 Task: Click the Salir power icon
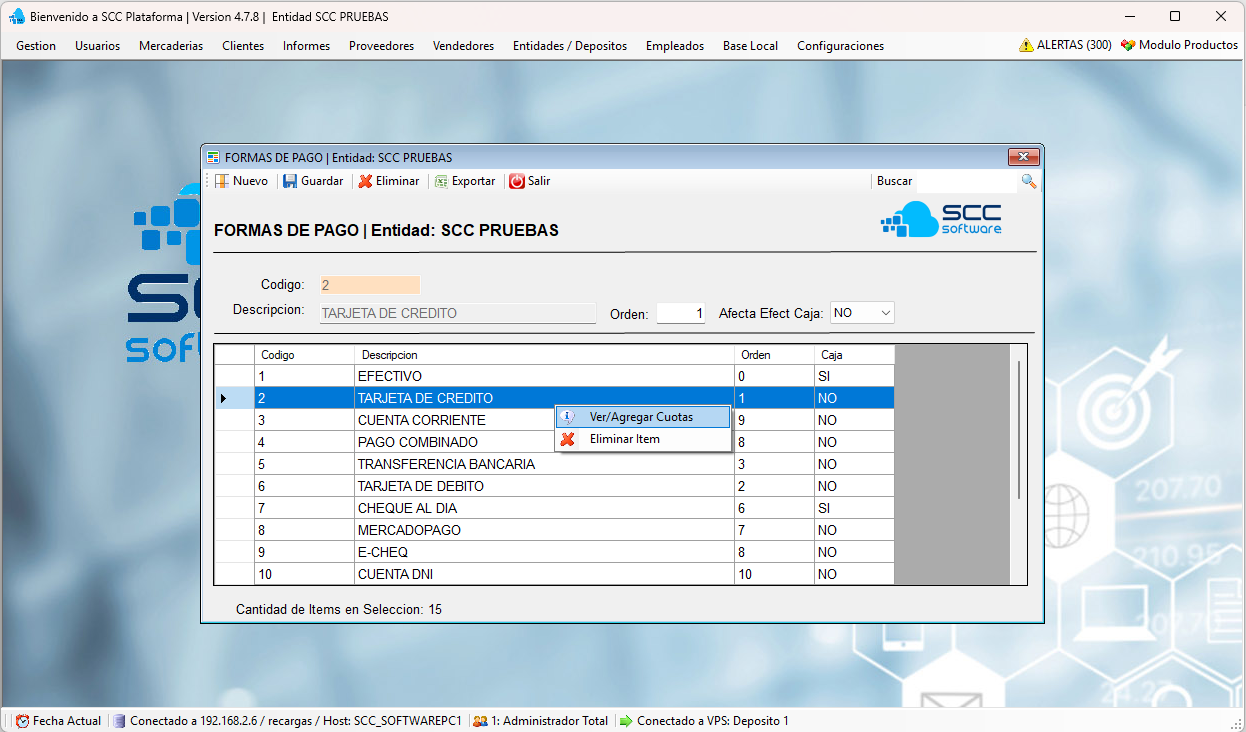coord(517,181)
